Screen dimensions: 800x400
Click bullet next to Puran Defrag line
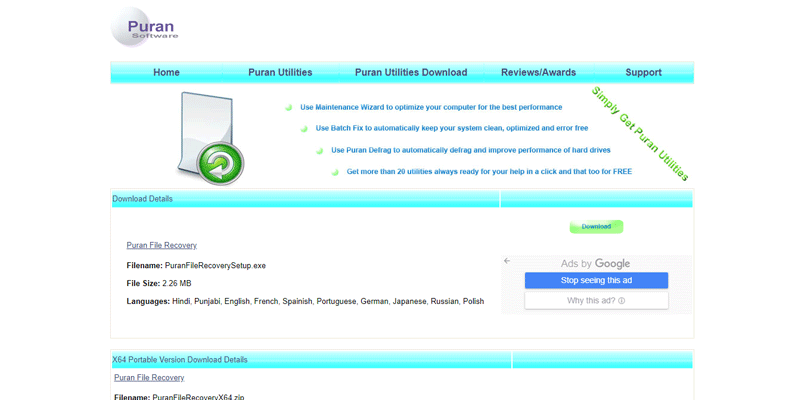point(319,151)
